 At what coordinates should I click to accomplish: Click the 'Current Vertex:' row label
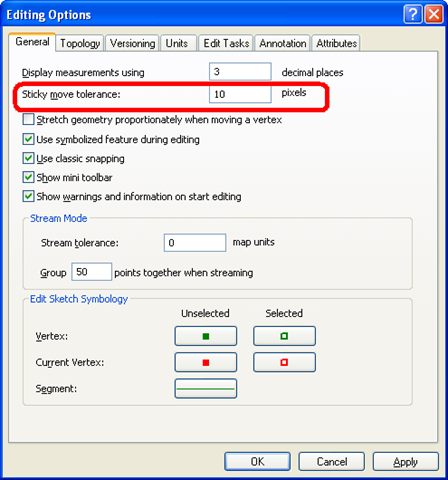tap(70, 362)
